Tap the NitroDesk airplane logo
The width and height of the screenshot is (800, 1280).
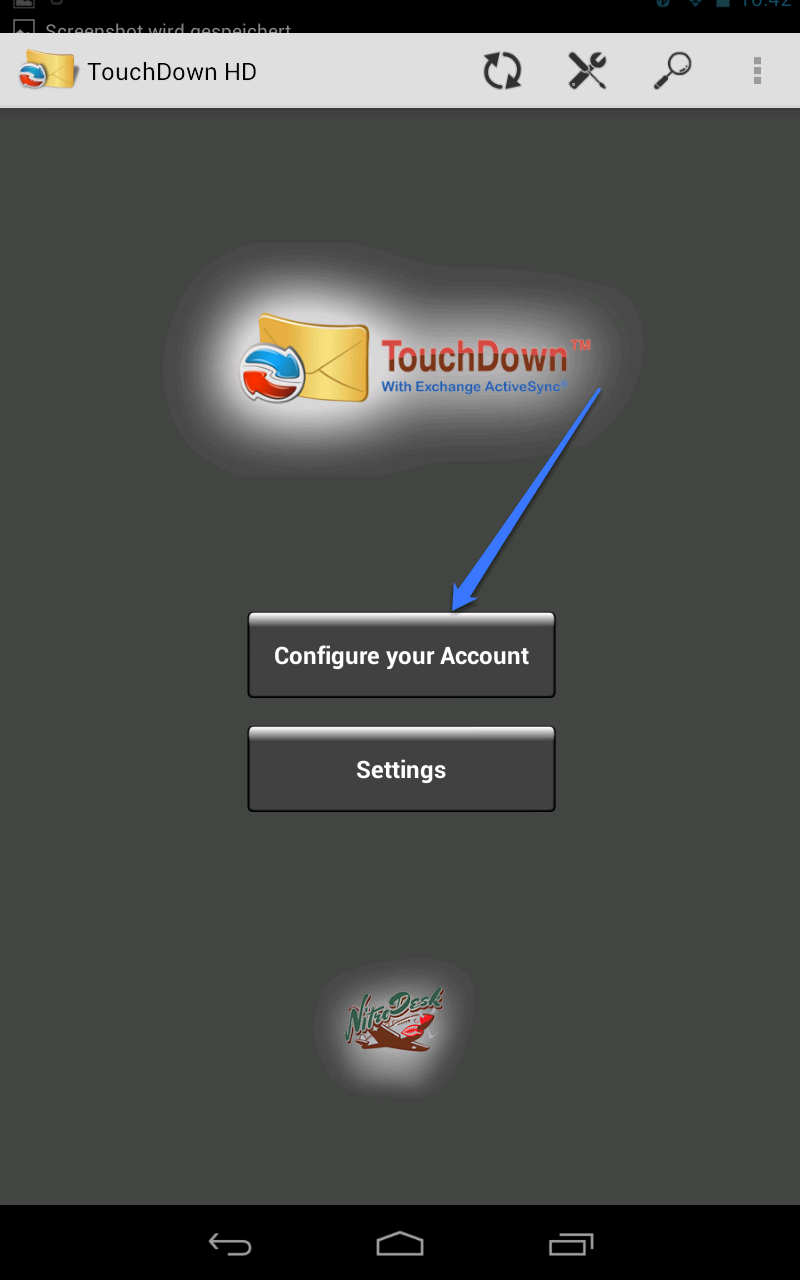(395, 1020)
